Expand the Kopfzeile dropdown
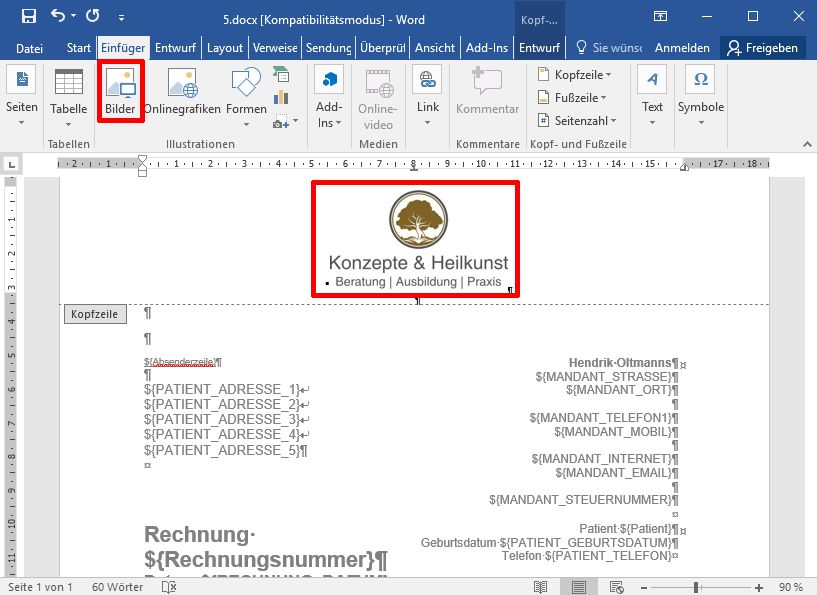 click(x=574, y=75)
